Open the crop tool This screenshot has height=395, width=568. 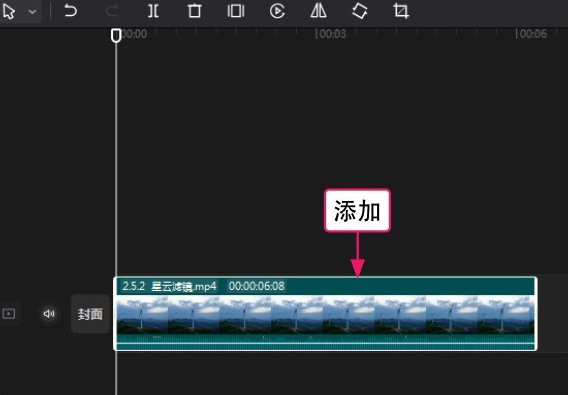pos(401,11)
